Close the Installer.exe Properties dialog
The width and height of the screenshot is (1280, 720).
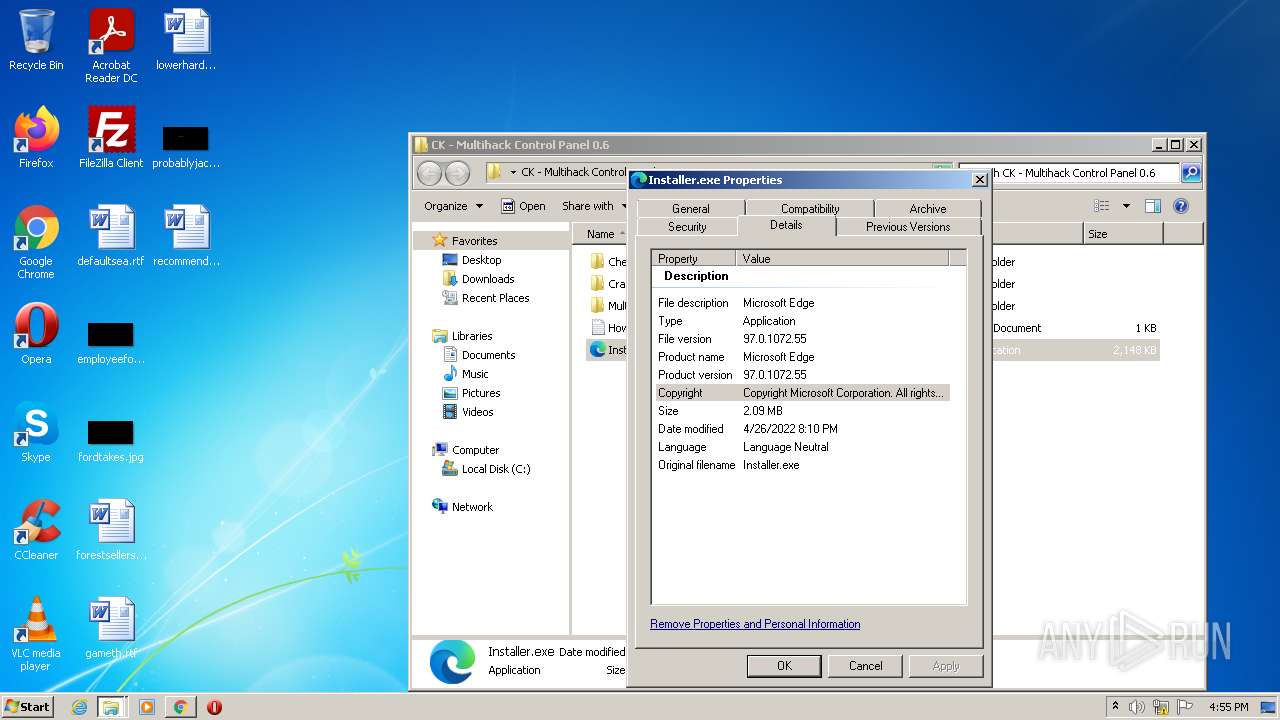(979, 180)
